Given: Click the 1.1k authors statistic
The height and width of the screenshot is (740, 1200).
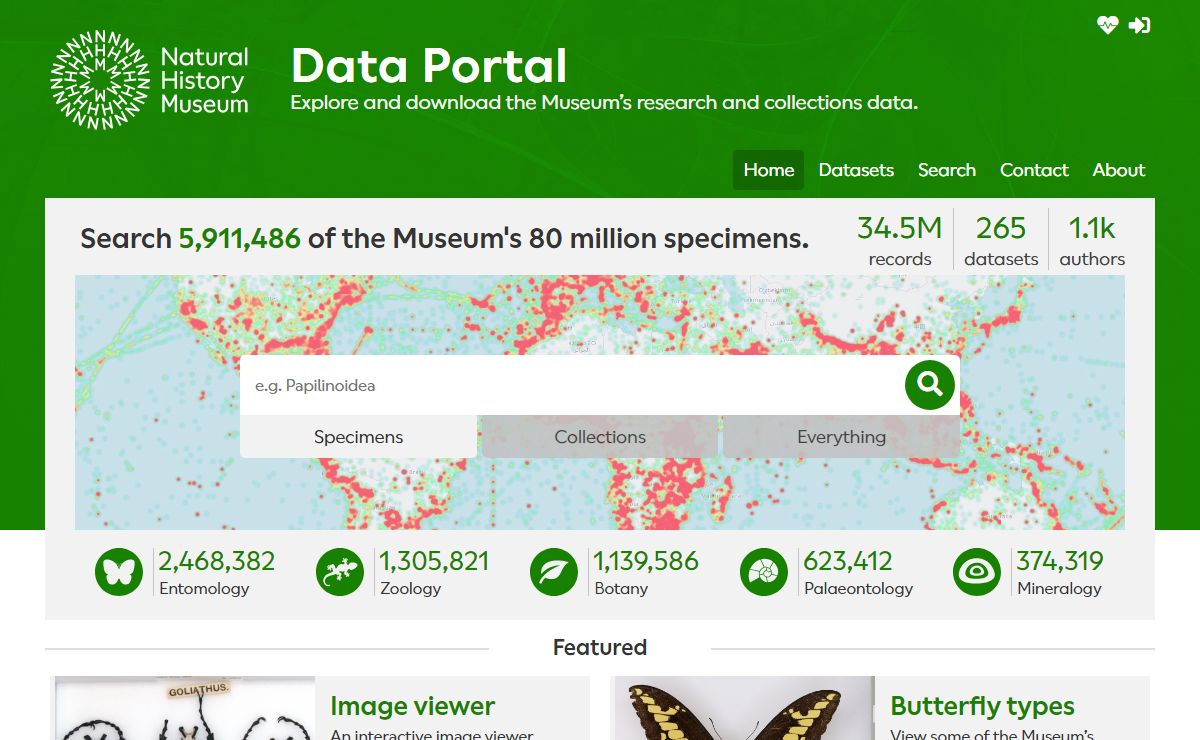Looking at the screenshot, I should (x=1092, y=241).
